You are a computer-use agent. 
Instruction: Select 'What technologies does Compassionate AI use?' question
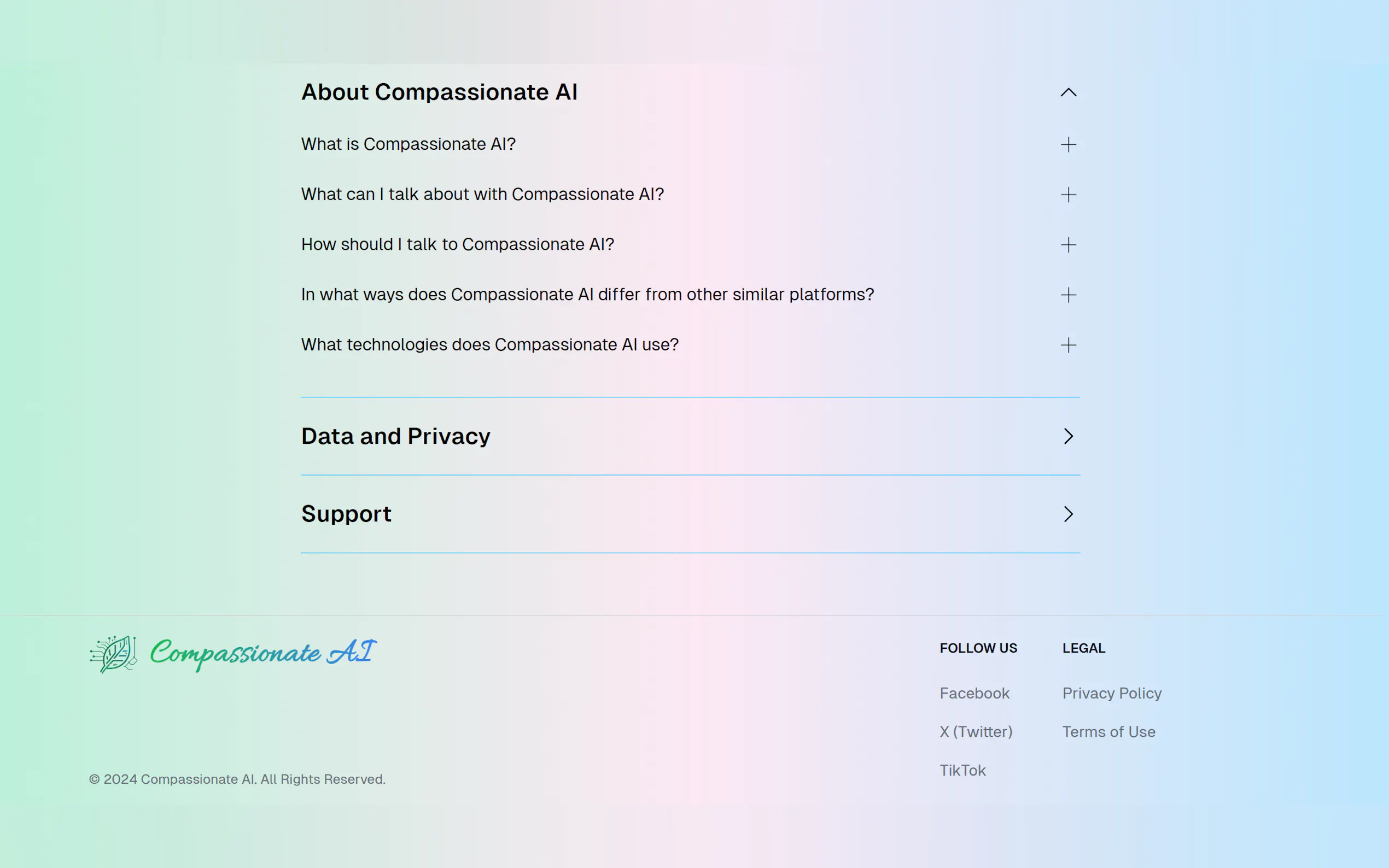pos(490,344)
